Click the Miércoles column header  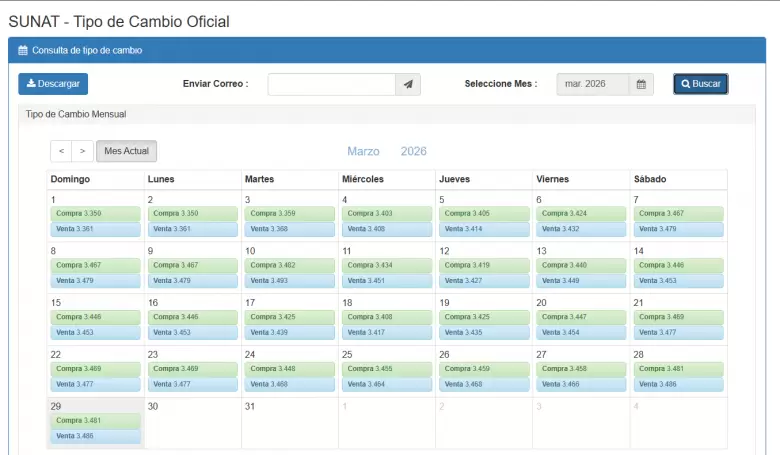pos(363,179)
